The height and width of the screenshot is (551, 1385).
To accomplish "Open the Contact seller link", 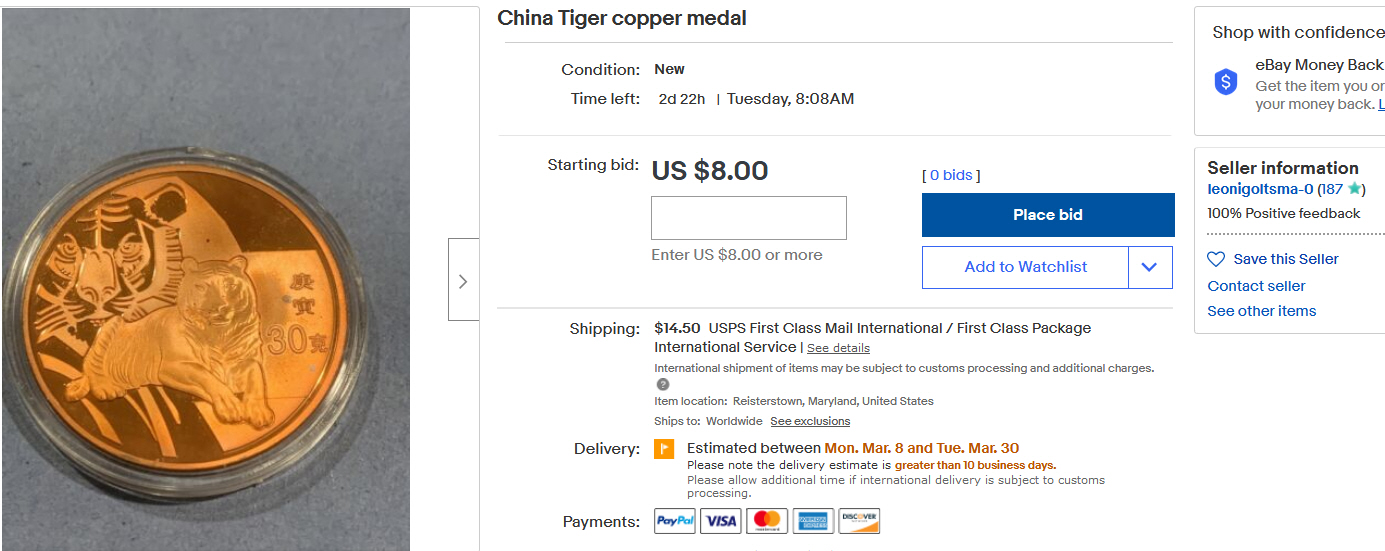I will (x=1256, y=286).
